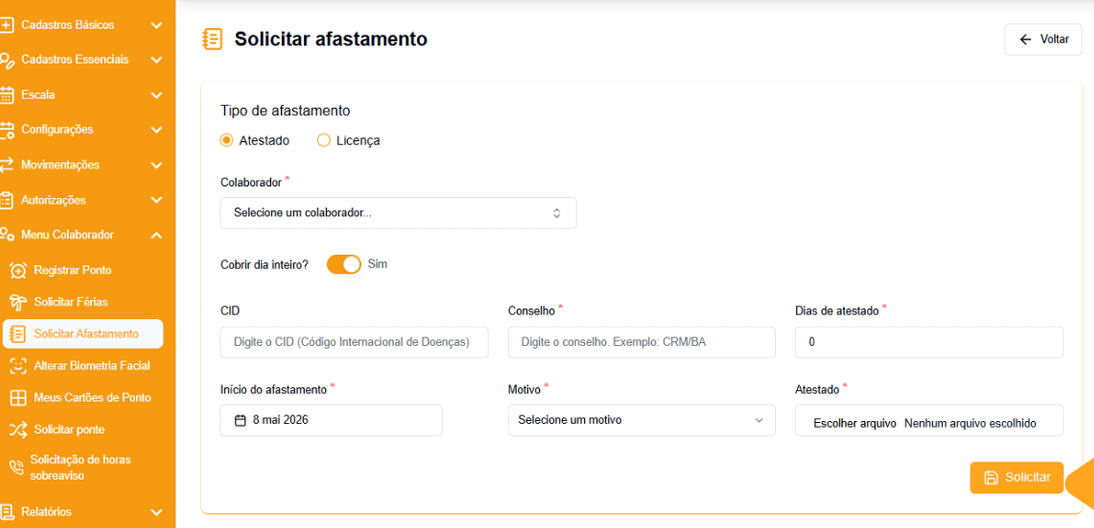Select Solicitar Afastamento in the sidebar
Screen dimensions: 1094x528
point(83,333)
